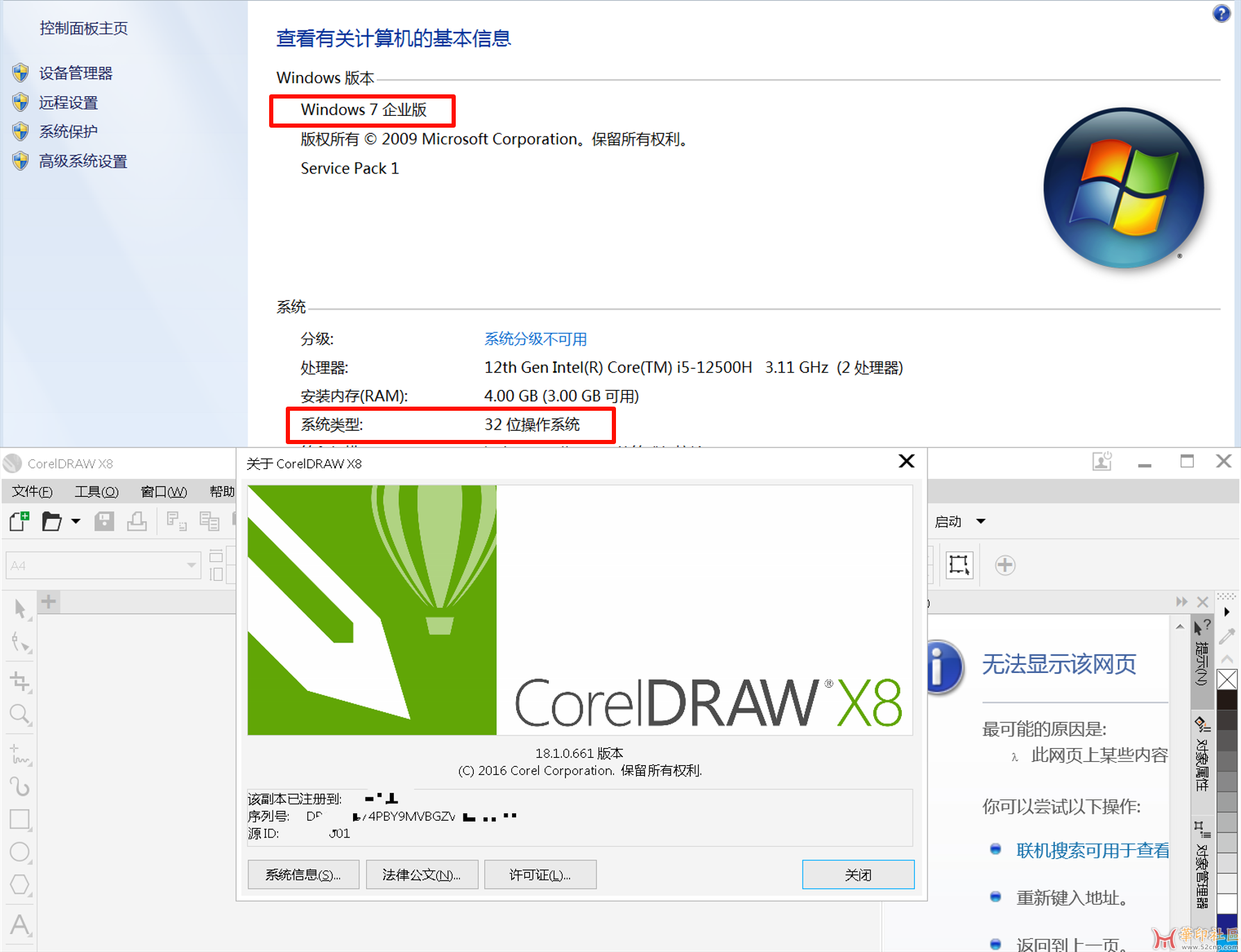Click the Service Pack 1 text
The height and width of the screenshot is (952, 1241).
350,169
